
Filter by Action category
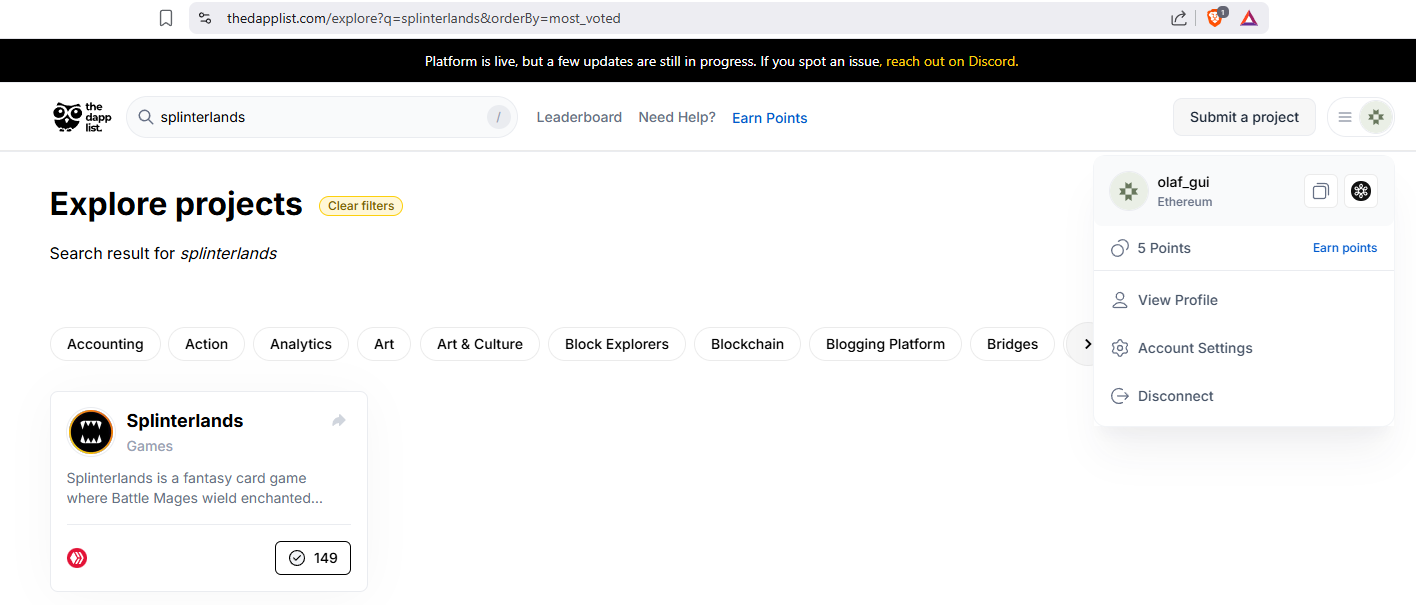[x=207, y=344]
